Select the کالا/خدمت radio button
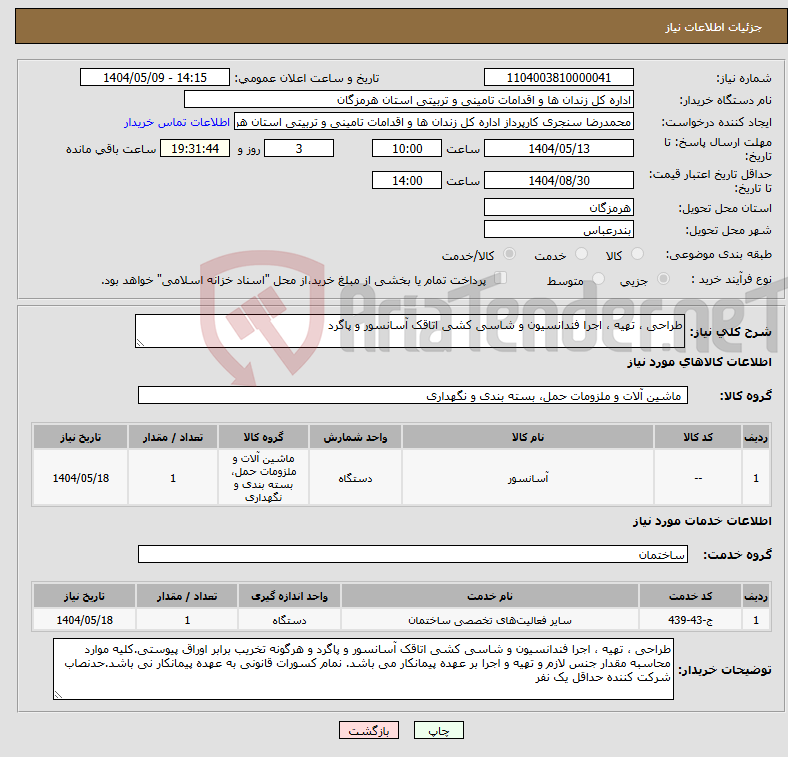Screen dimensions: 788x757 coord(510,254)
